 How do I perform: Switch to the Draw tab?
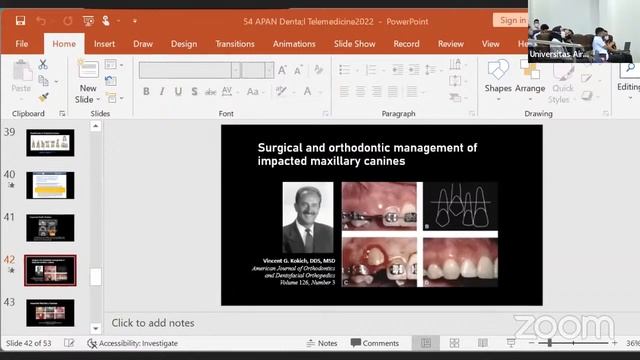[142, 44]
